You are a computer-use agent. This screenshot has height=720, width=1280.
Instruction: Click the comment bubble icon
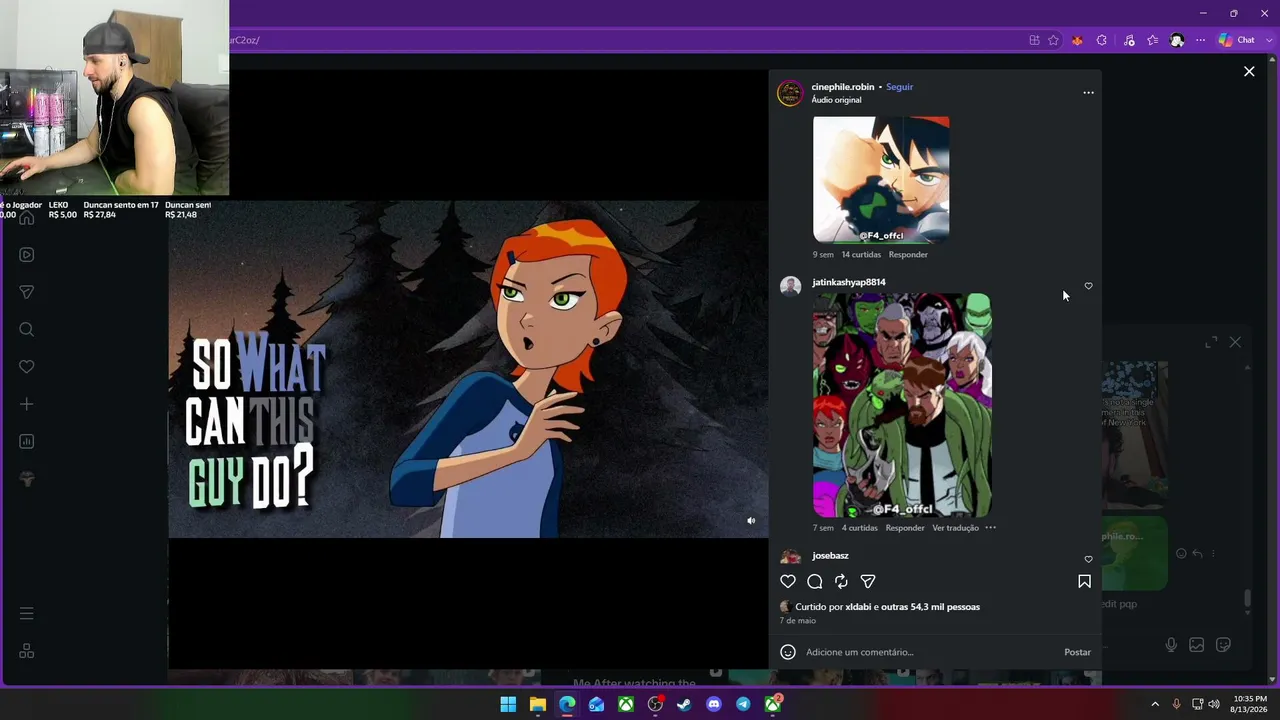[x=815, y=581]
